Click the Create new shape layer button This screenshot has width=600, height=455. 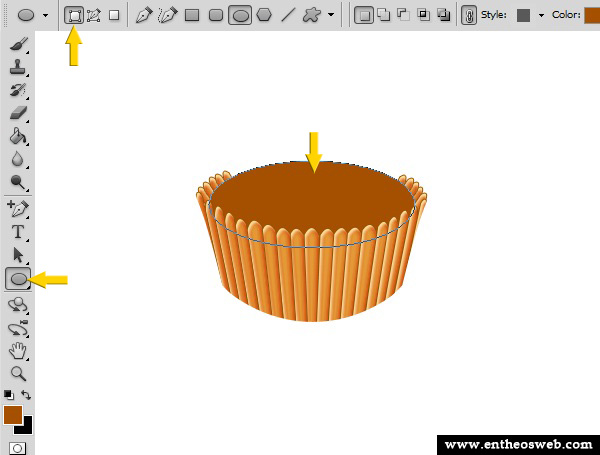click(364, 15)
